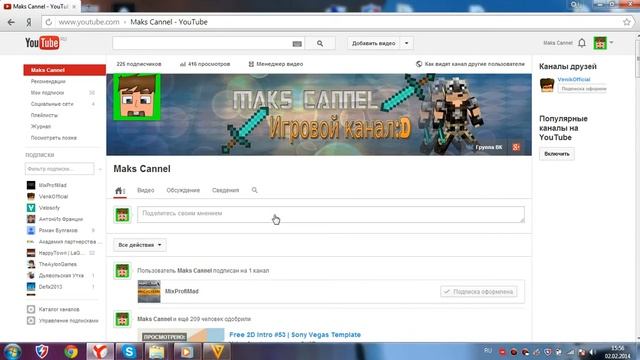Click the search magnifier button
The width and height of the screenshot is (640, 360).
pyautogui.click(x=320, y=43)
